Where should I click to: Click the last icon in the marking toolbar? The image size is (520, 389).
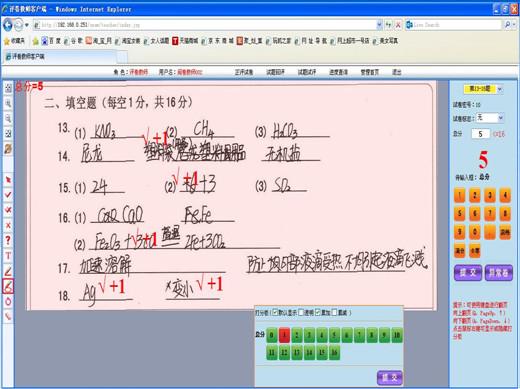[8, 316]
